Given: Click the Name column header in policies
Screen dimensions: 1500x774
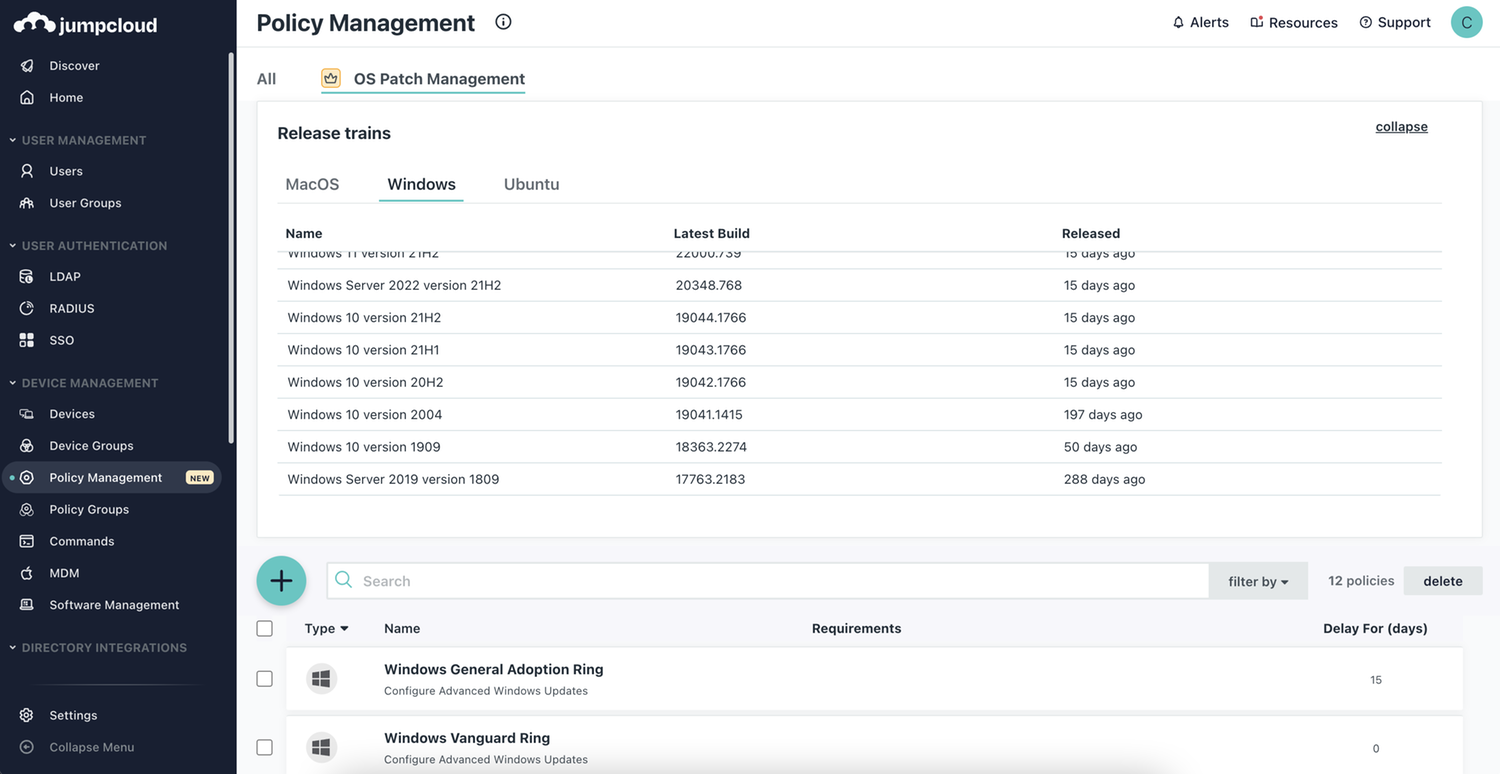Looking at the screenshot, I should click(402, 628).
